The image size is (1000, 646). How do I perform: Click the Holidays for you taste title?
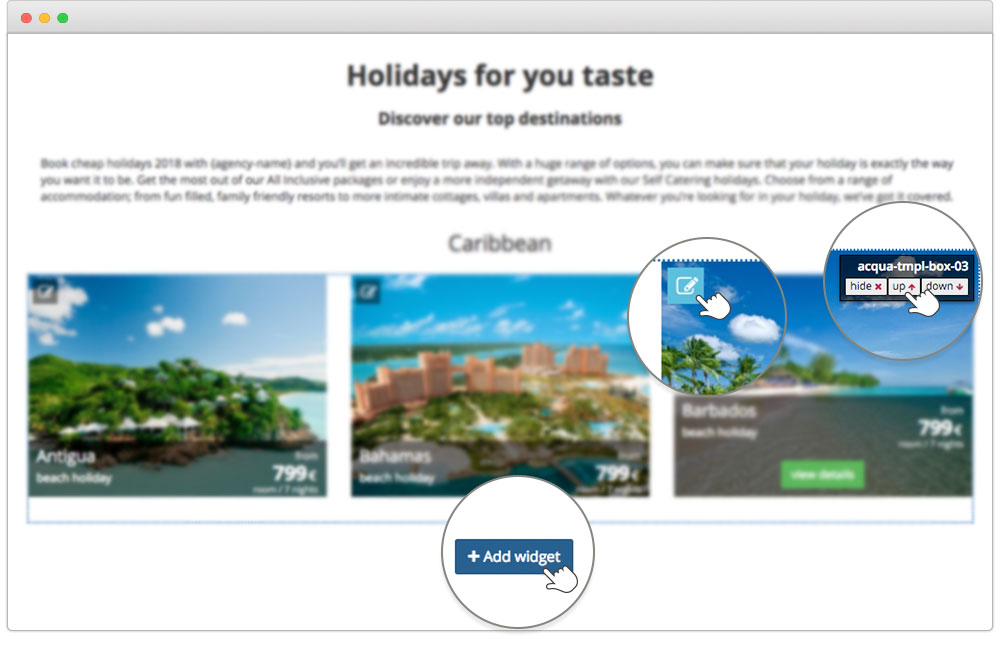[500, 75]
